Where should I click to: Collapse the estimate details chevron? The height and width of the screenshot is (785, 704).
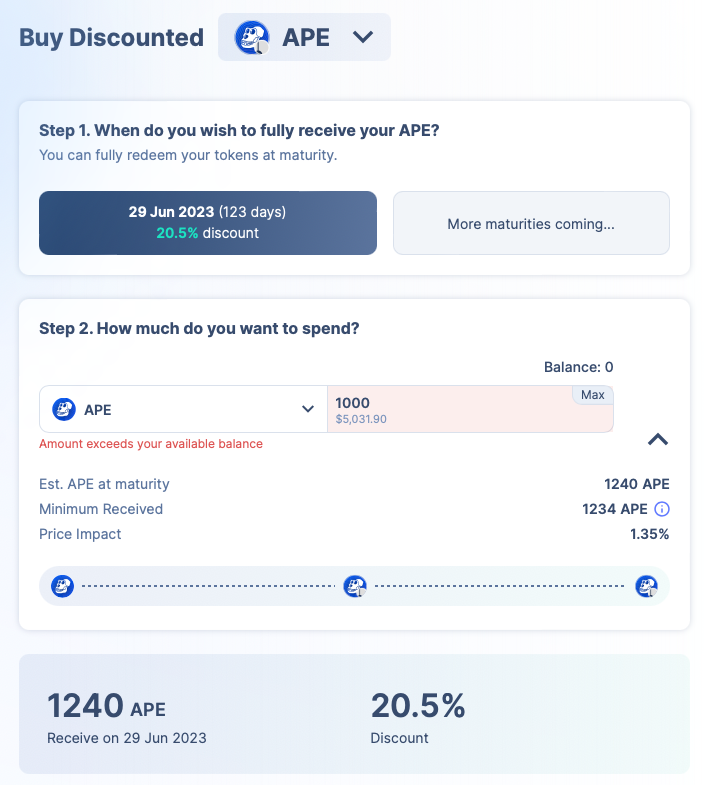click(x=658, y=439)
